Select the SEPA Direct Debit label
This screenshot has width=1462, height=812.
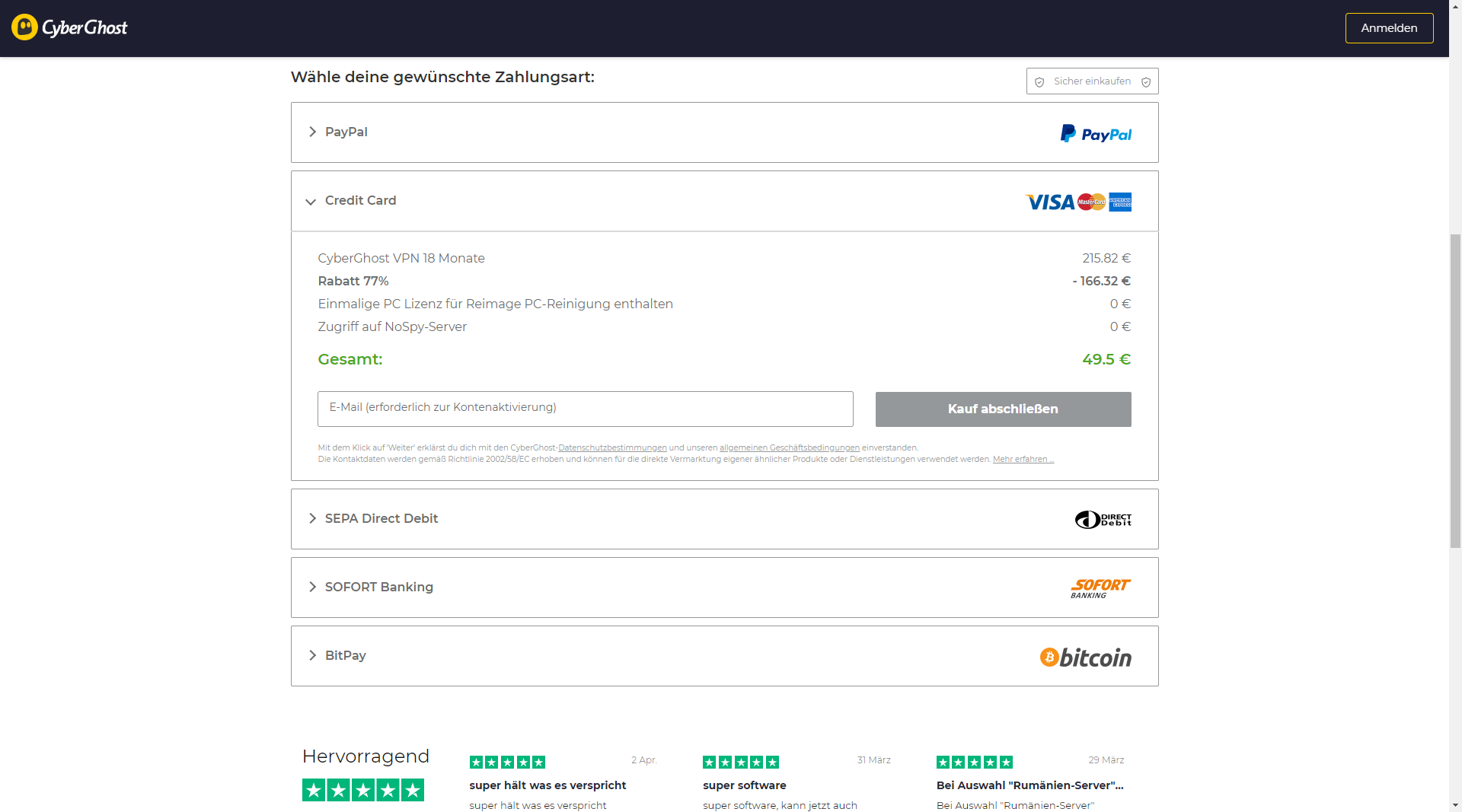(381, 518)
